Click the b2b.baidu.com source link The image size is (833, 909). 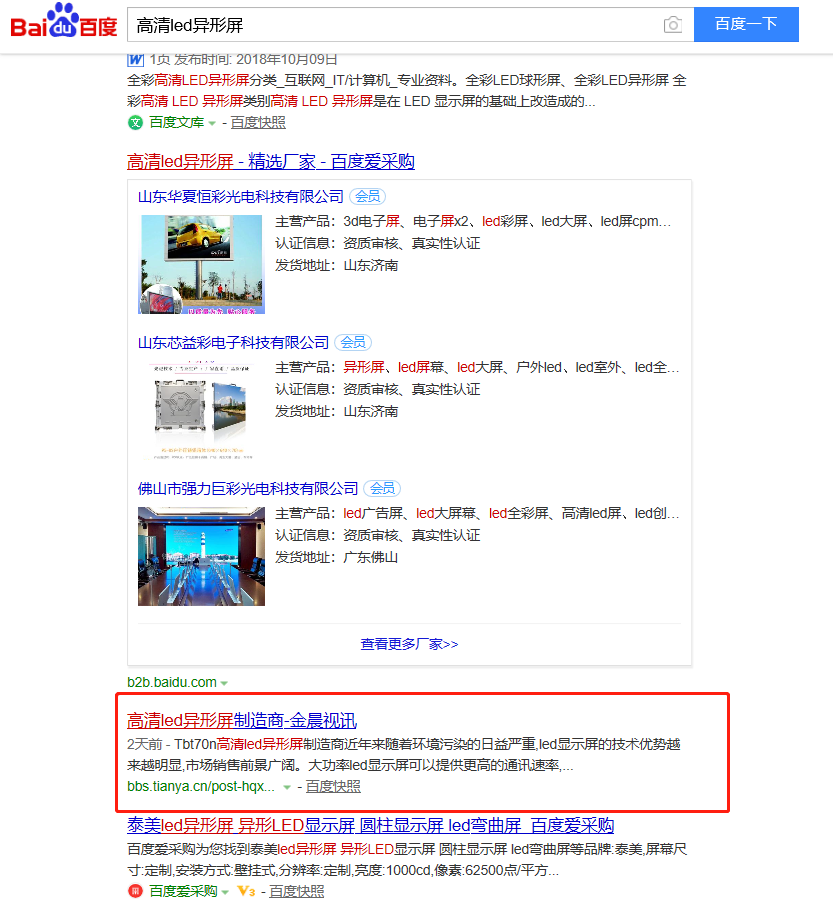click(x=172, y=682)
